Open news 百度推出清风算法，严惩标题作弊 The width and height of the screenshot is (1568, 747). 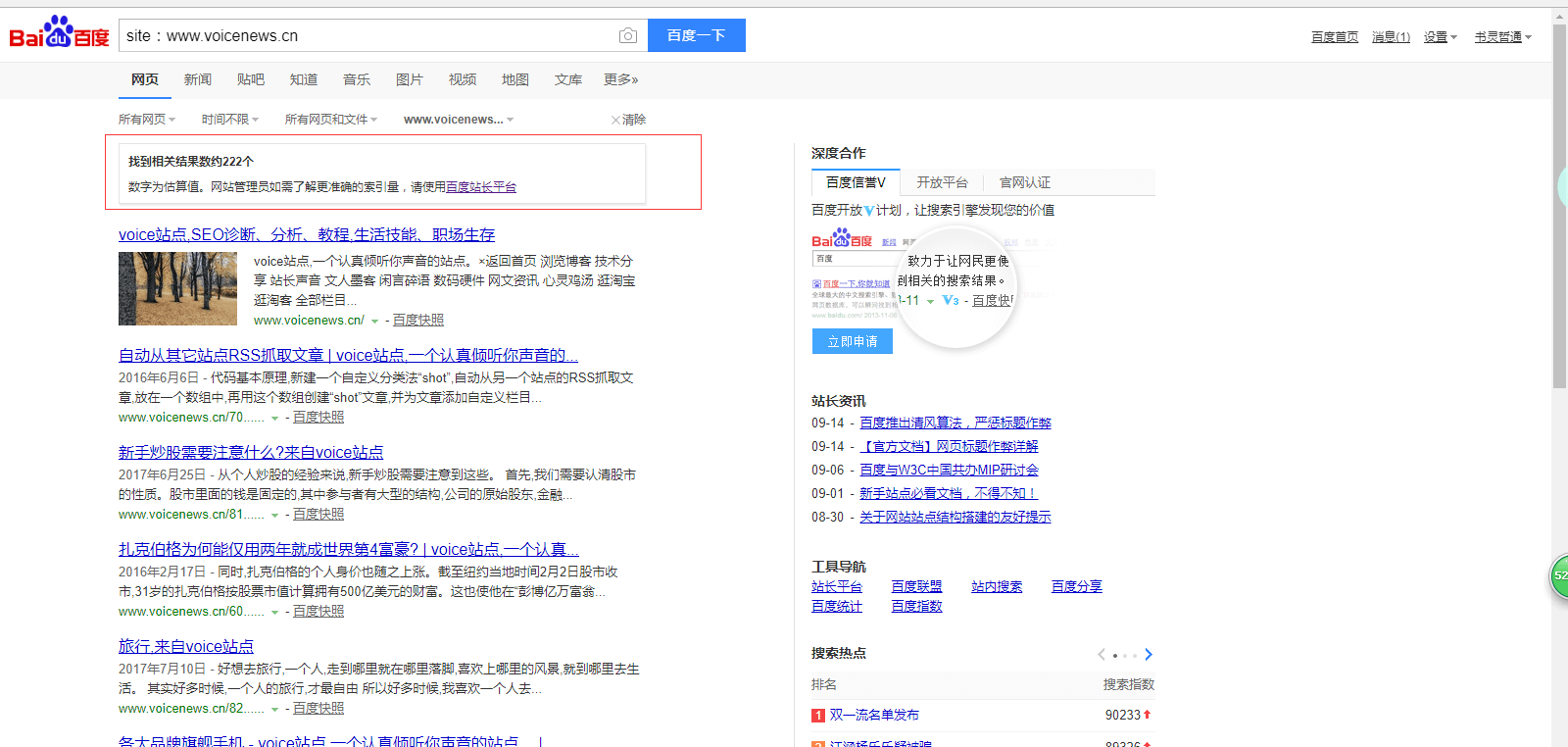pyautogui.click(x=955, y=423)
